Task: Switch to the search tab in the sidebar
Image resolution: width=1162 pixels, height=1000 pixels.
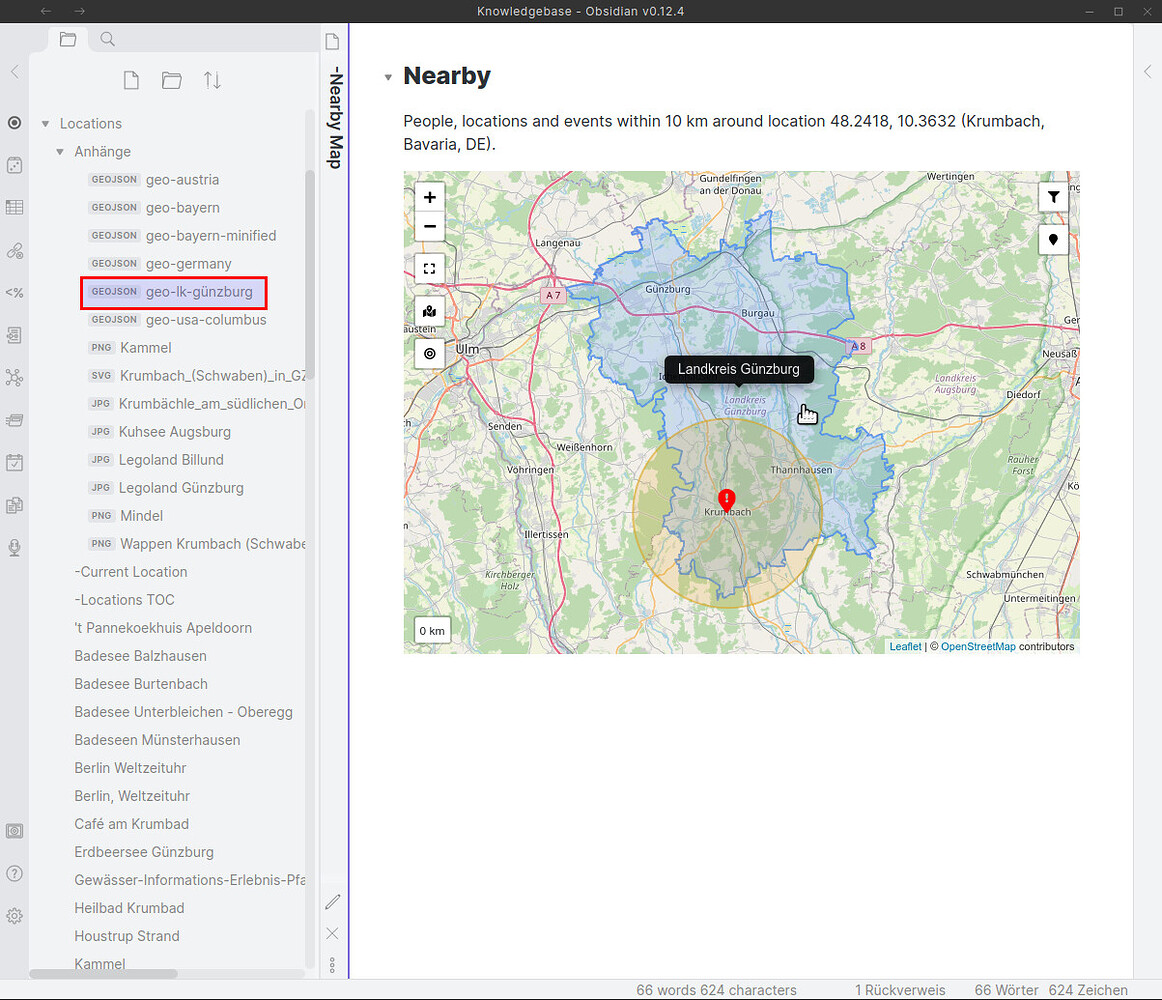Action: [x=106, y=39]
